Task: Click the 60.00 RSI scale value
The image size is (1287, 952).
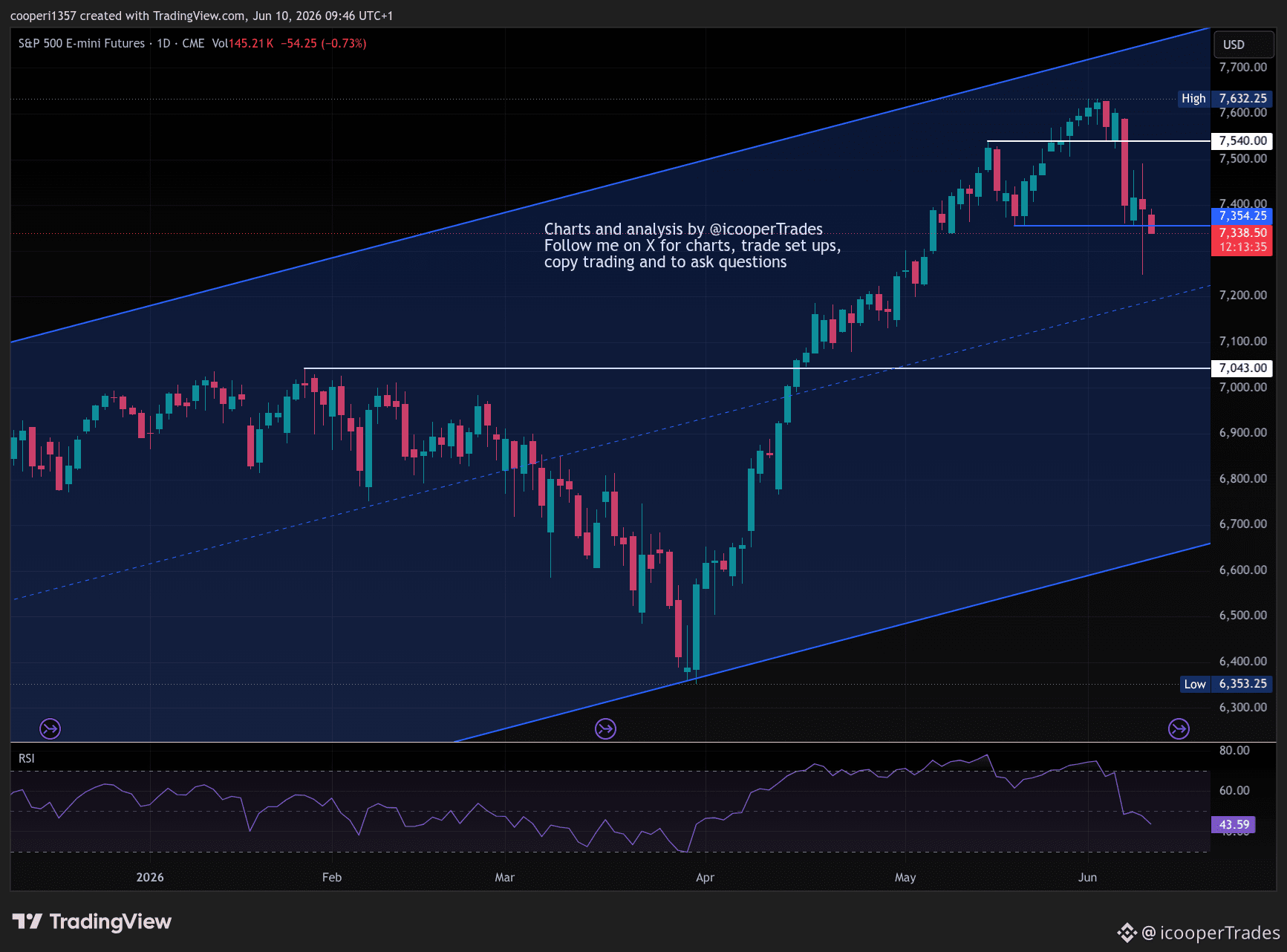Action: tap(1234, 790)
